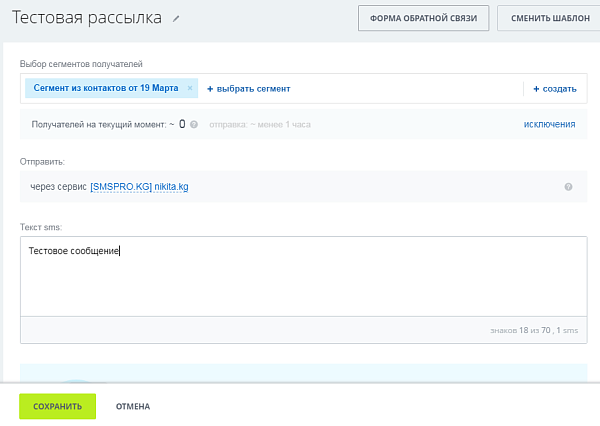Edit the Тестовая рассылка title pencil icon
Image resolution: width=600 pixels, height=426 pixels.
tap(176, 18)
